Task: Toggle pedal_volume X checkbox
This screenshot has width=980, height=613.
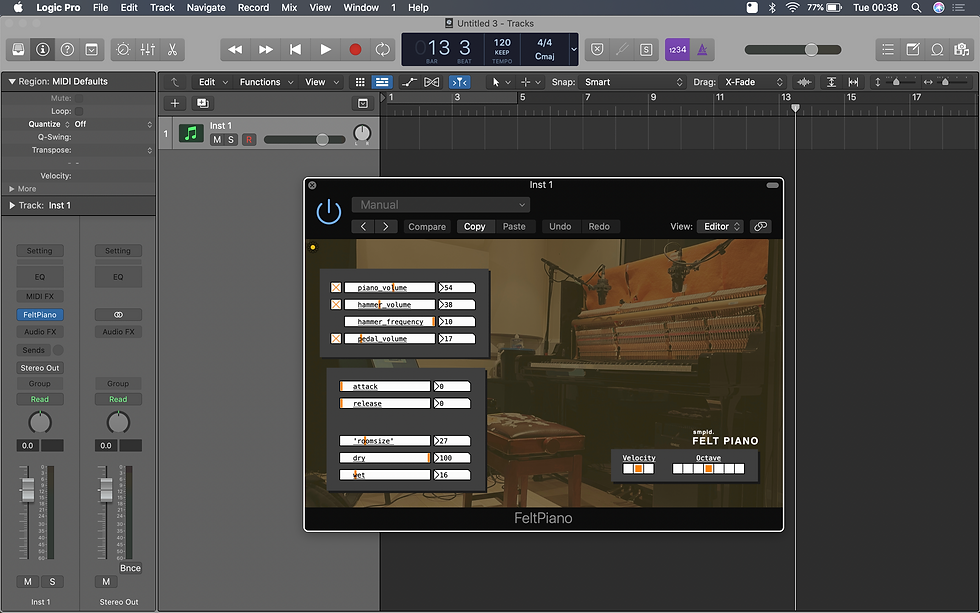Action: coord(336,339)
